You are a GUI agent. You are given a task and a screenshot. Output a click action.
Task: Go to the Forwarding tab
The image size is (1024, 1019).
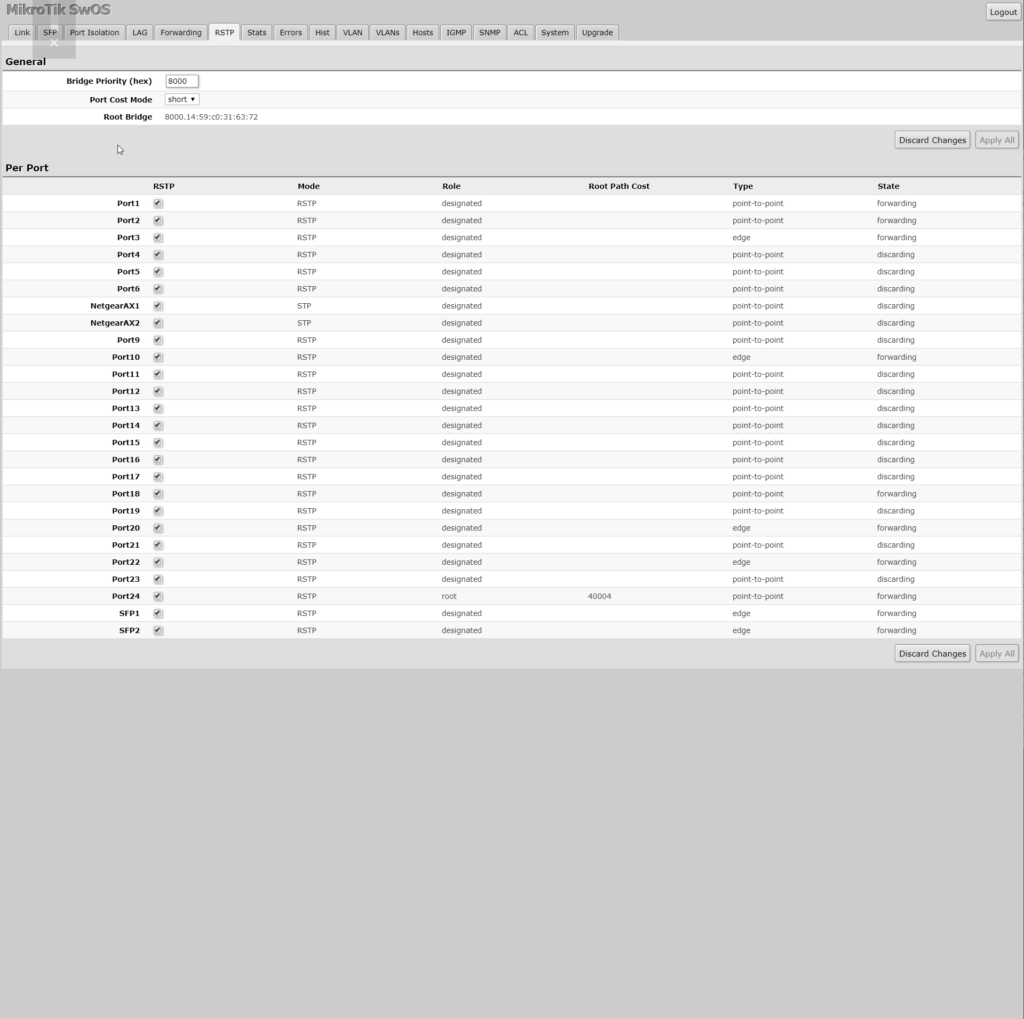click(181, 32)
